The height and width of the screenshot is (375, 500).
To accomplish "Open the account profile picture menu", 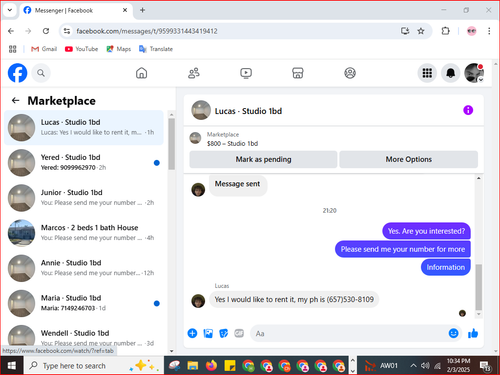I will click(474, 73).
